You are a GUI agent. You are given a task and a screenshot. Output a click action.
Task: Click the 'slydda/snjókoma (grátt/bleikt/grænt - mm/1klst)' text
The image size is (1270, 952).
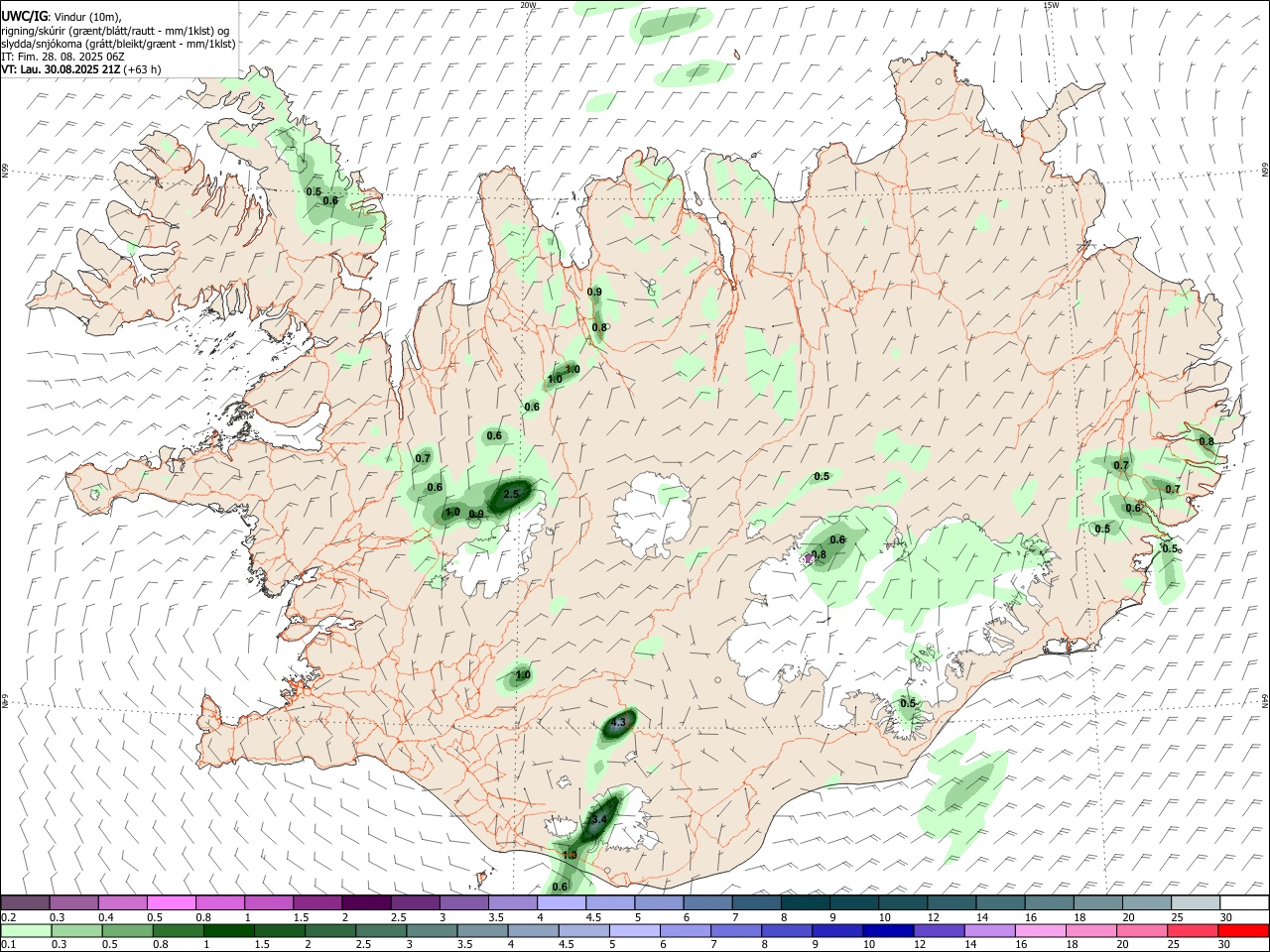coord(118,44)
